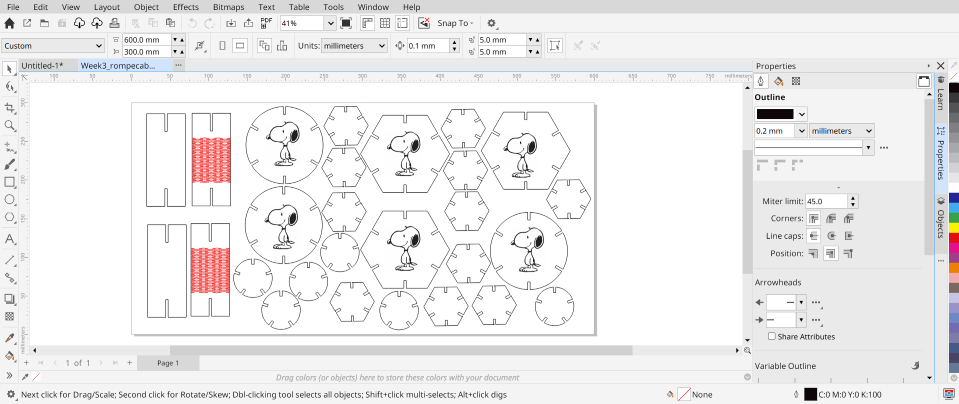Click the nudge distance 0.1 mm field
The width and height of the screenshot is (959, 404).
coord(428,46)
